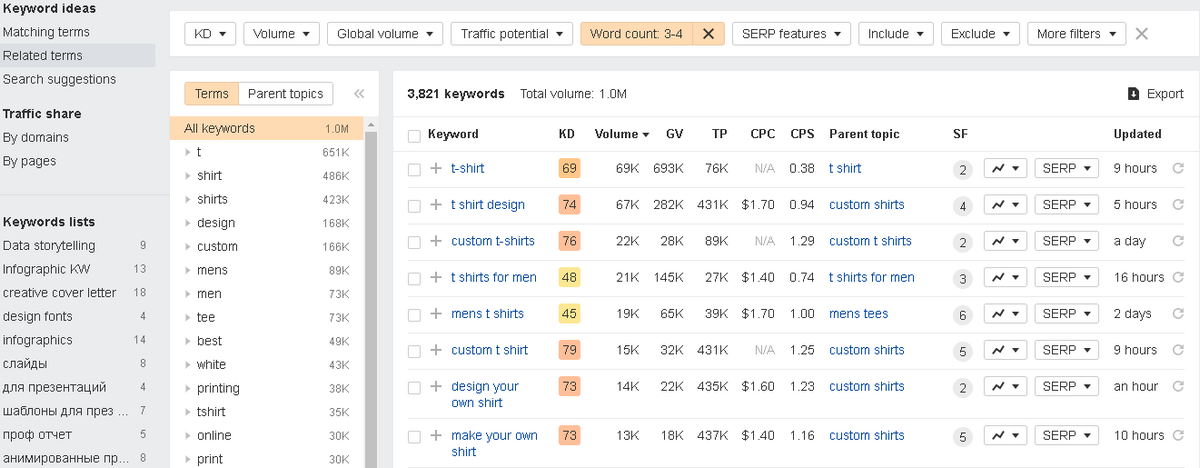This screenshot has width=1200, height=468.
Task: Open the KD filter dropdown
Action: coord(210,34)
